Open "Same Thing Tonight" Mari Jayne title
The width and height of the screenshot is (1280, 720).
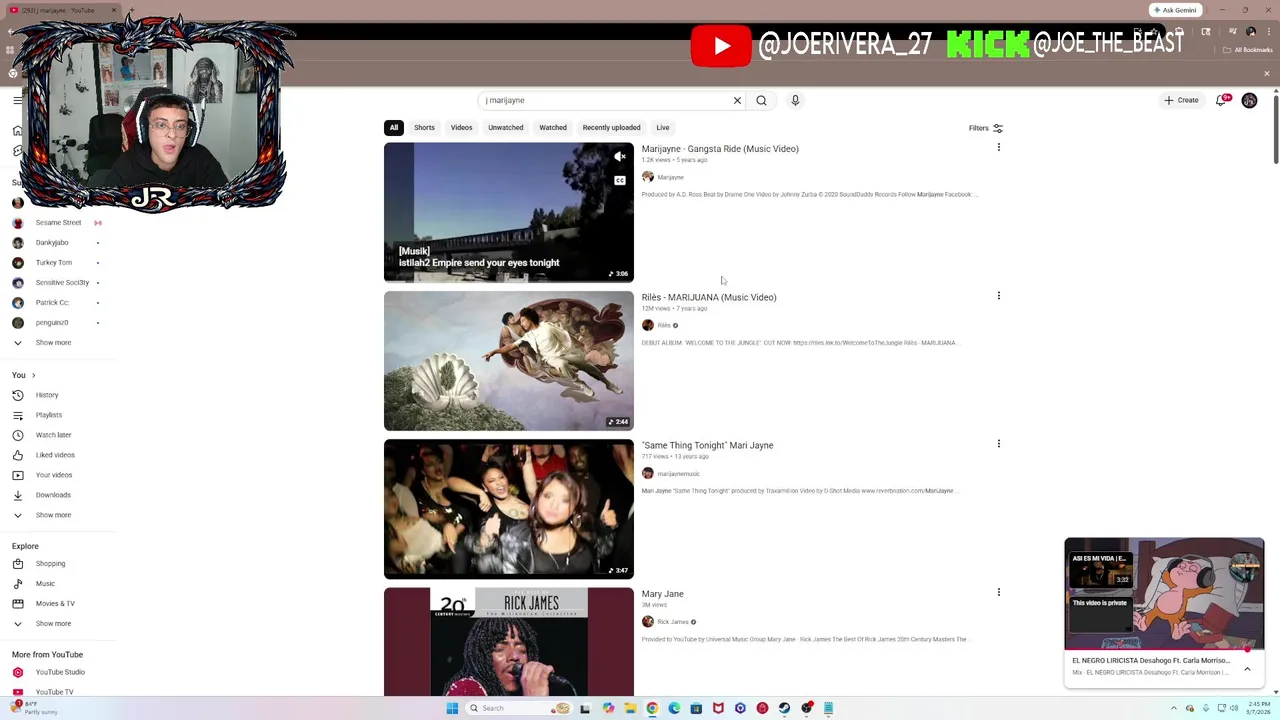[x=707, y=445]
